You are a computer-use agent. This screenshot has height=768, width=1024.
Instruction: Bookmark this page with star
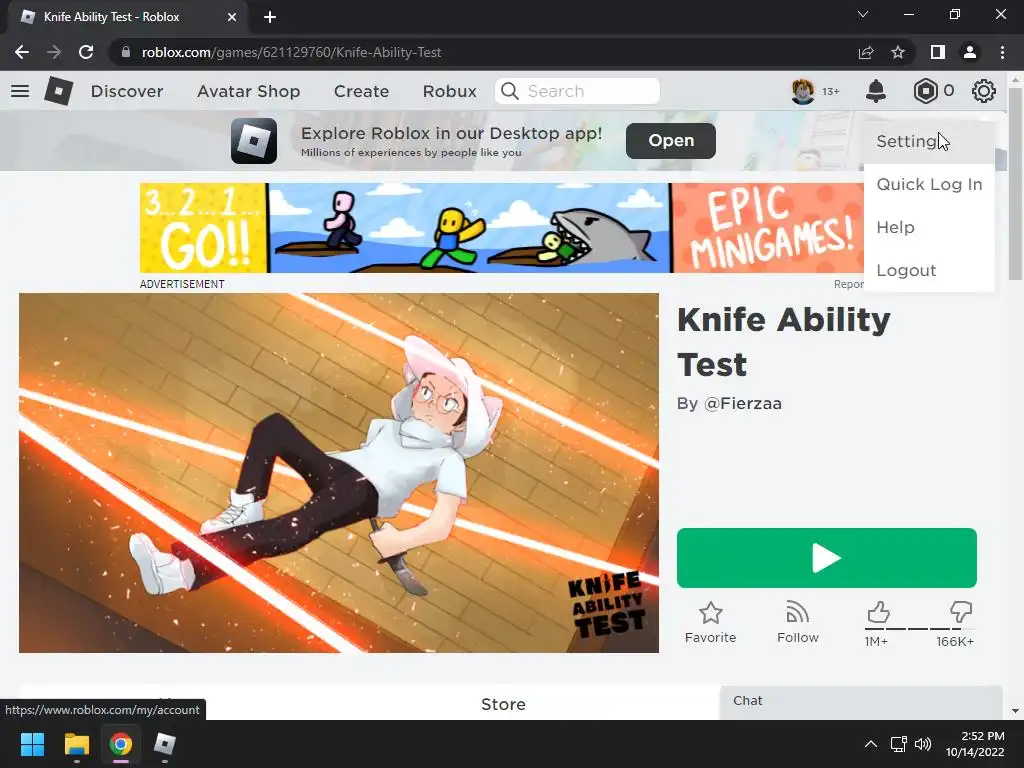(x=898, y=52)
